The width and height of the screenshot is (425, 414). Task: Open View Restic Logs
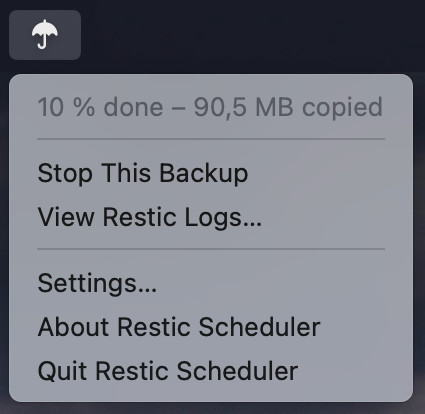point(211,217)
